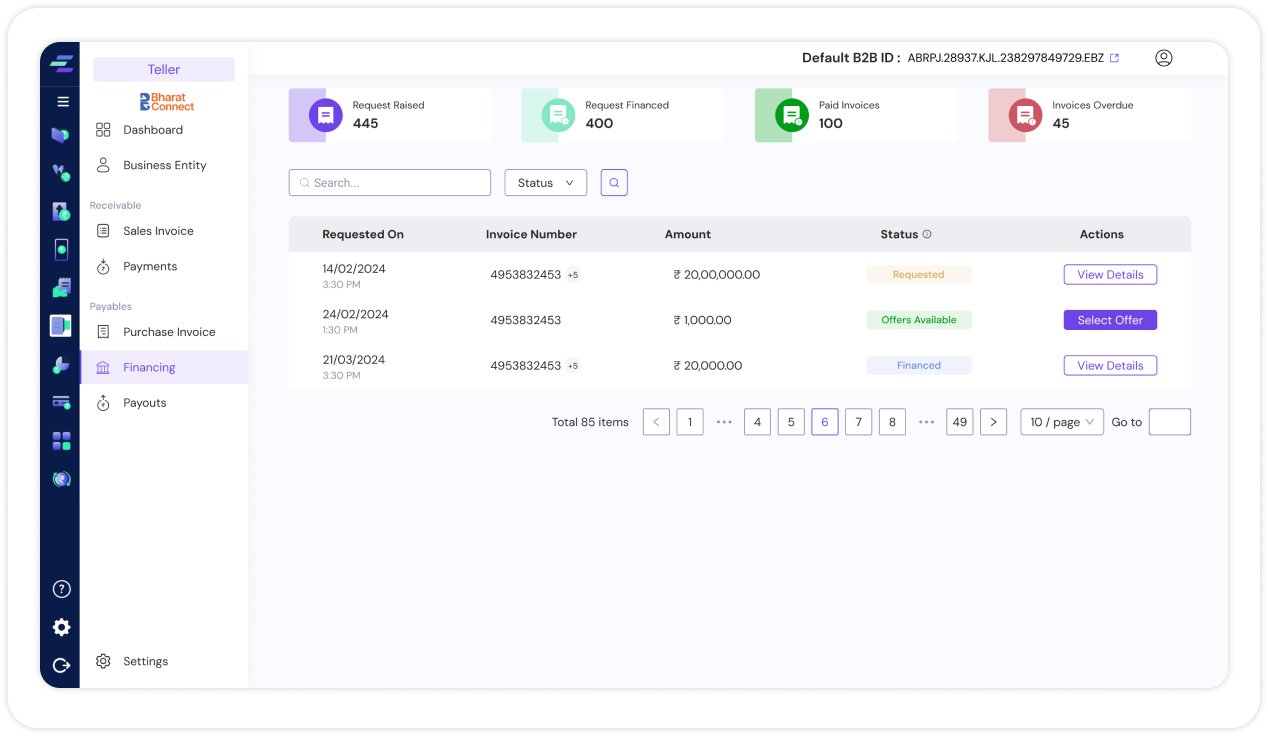Expand the +5 badge on 14/02/2024 invoice
This screenshot has height=736, width=1268.
click(x=573, y=275)
